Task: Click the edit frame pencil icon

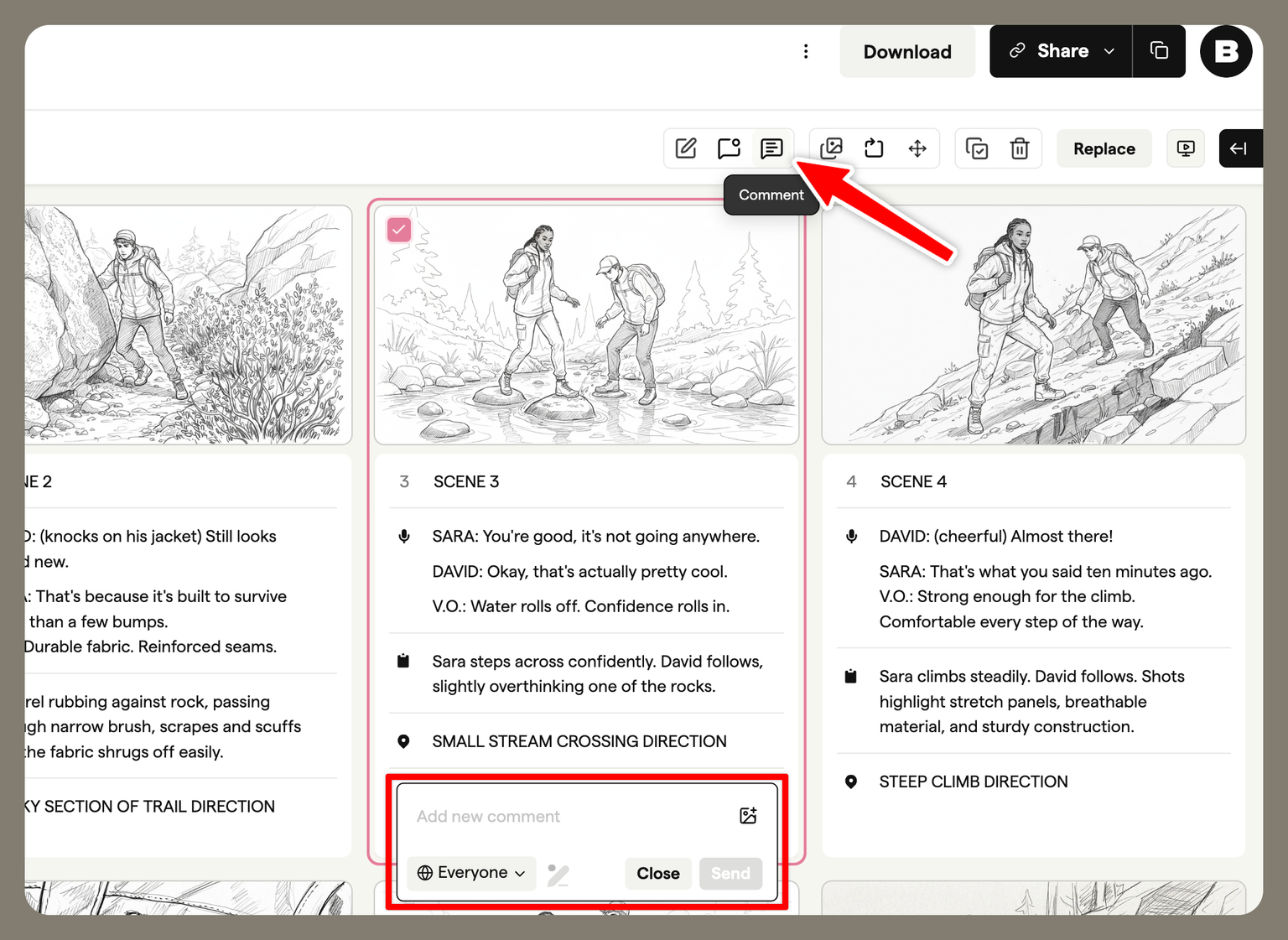Action: (x=686, y=148)
